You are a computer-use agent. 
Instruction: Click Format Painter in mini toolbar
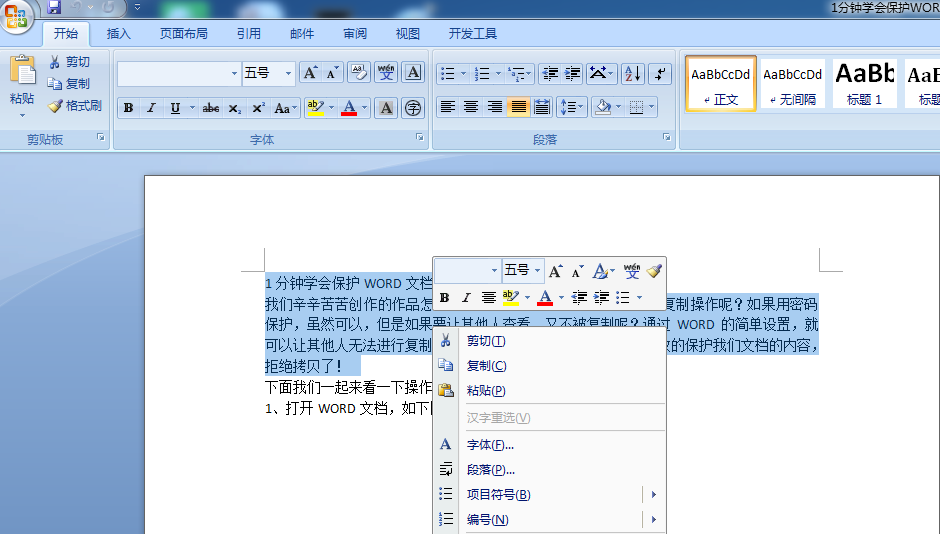(x=654, y=271)
